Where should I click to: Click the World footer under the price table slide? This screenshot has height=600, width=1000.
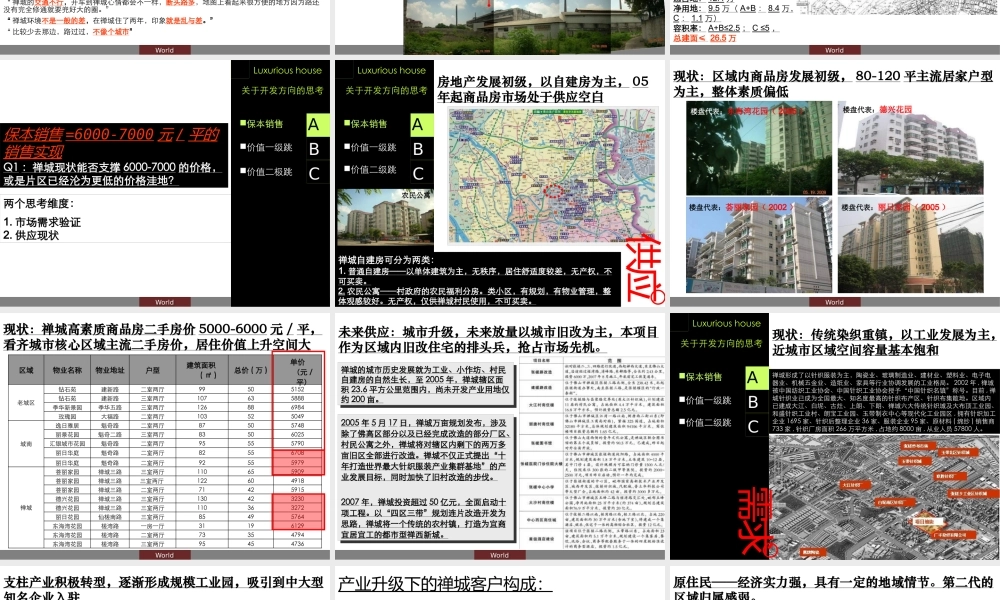[x=165, y=555]
